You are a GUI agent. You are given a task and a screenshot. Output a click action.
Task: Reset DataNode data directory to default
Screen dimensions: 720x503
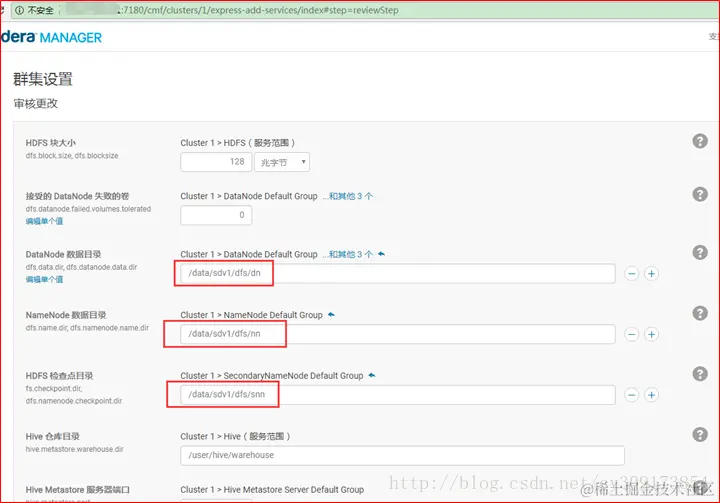(382, 254)
